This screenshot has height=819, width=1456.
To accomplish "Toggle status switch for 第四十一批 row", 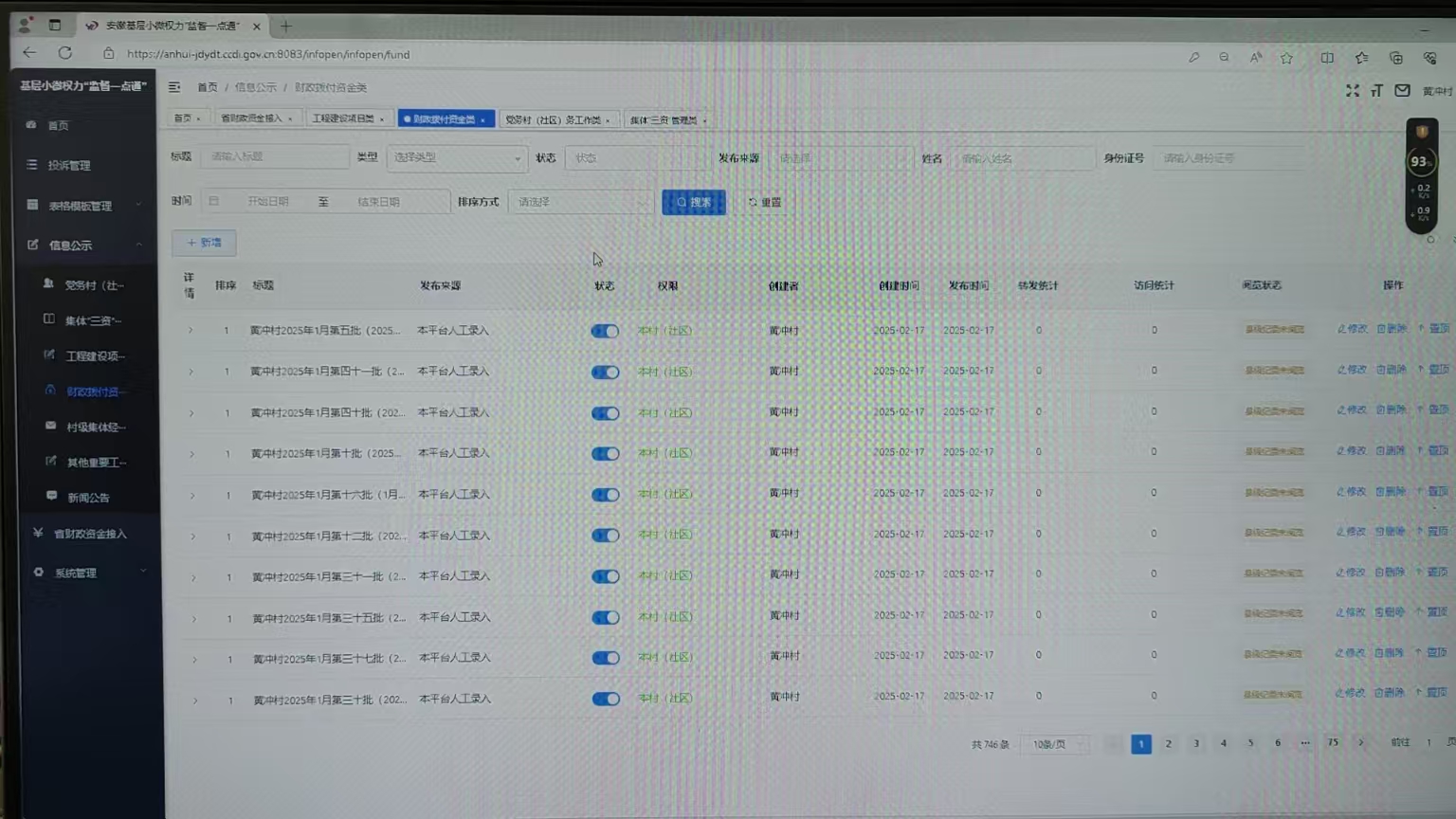I will point(605,372).
